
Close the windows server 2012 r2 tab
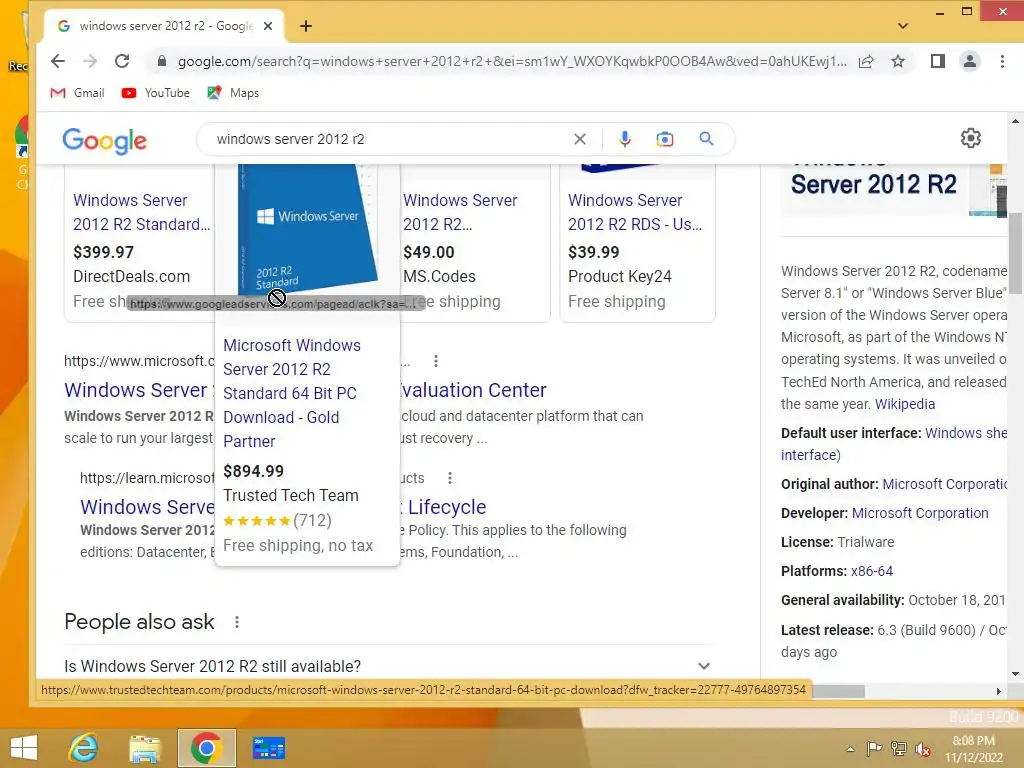(x=268, y=26)
